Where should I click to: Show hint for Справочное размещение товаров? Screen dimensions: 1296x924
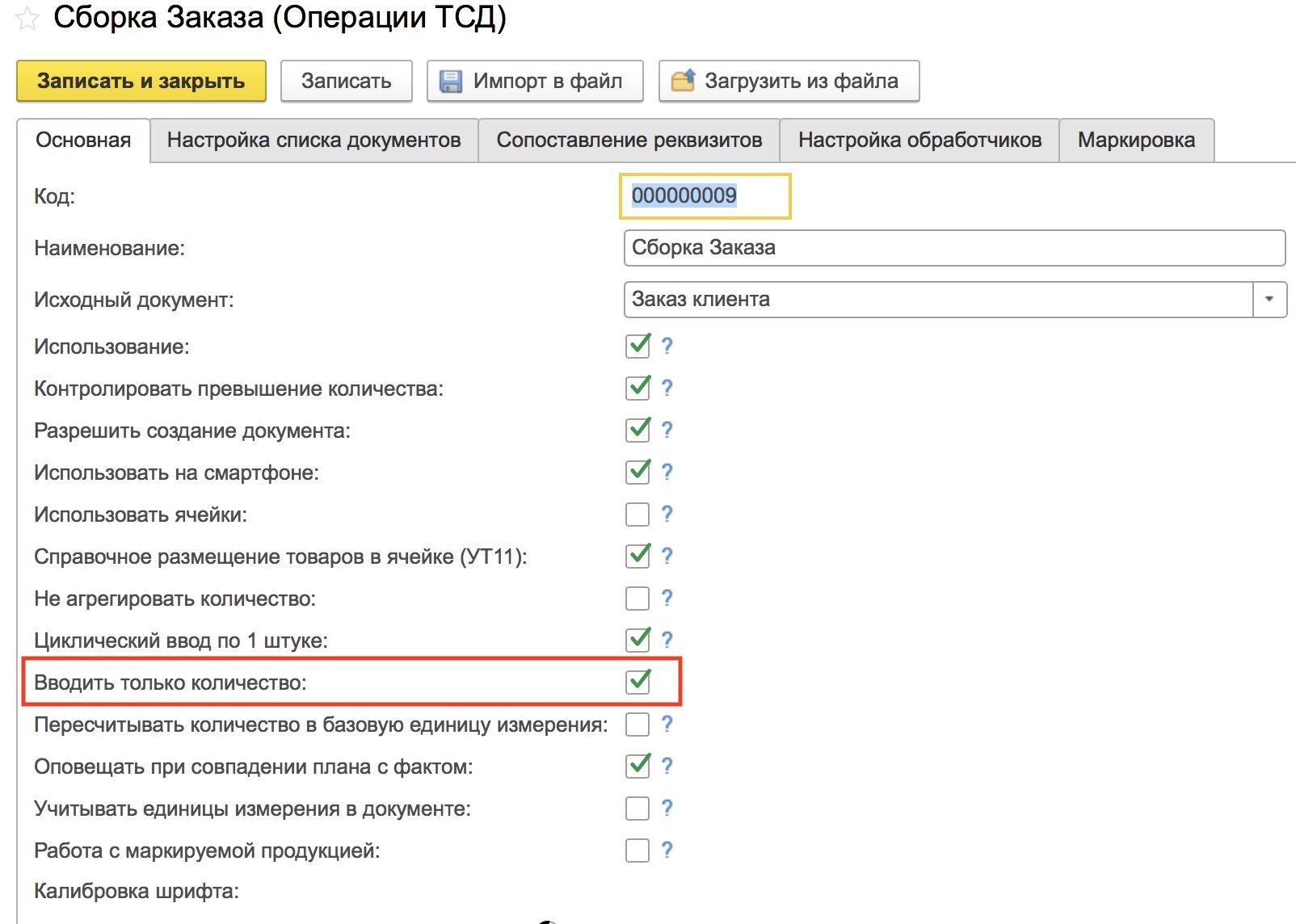point(667,556)
